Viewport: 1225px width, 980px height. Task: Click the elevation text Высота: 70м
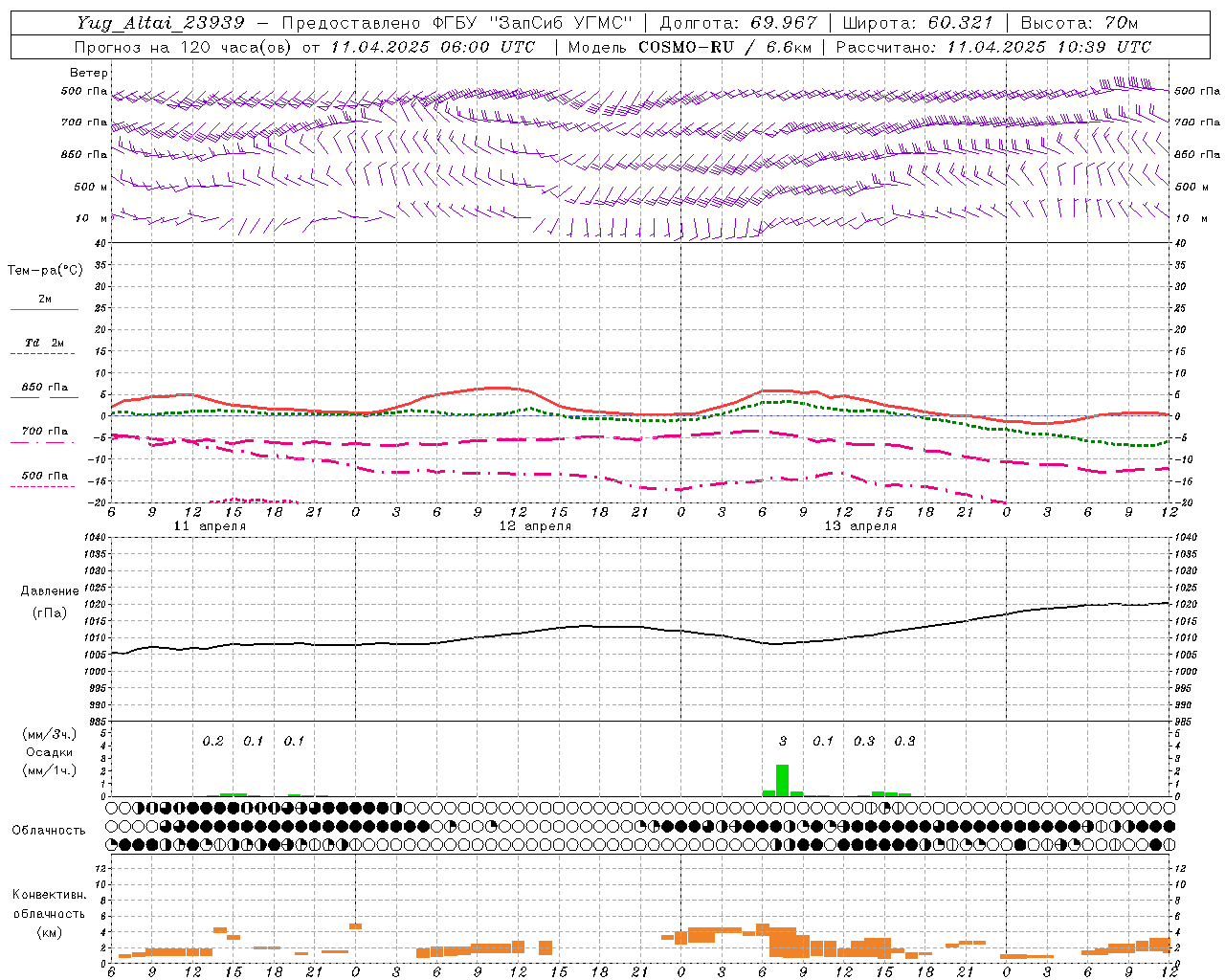pos(1080,23)
